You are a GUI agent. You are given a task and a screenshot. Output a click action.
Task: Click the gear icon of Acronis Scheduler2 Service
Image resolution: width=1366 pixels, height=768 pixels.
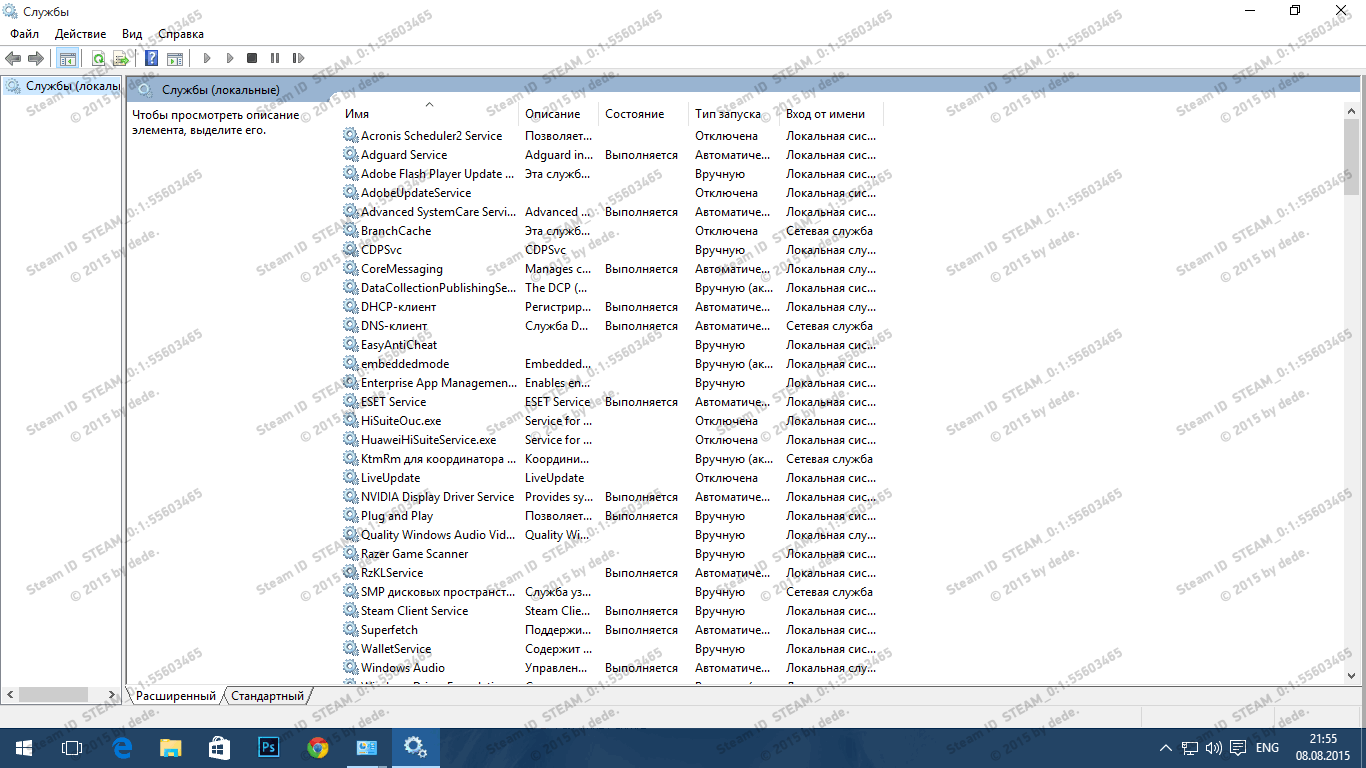(351, 136)
